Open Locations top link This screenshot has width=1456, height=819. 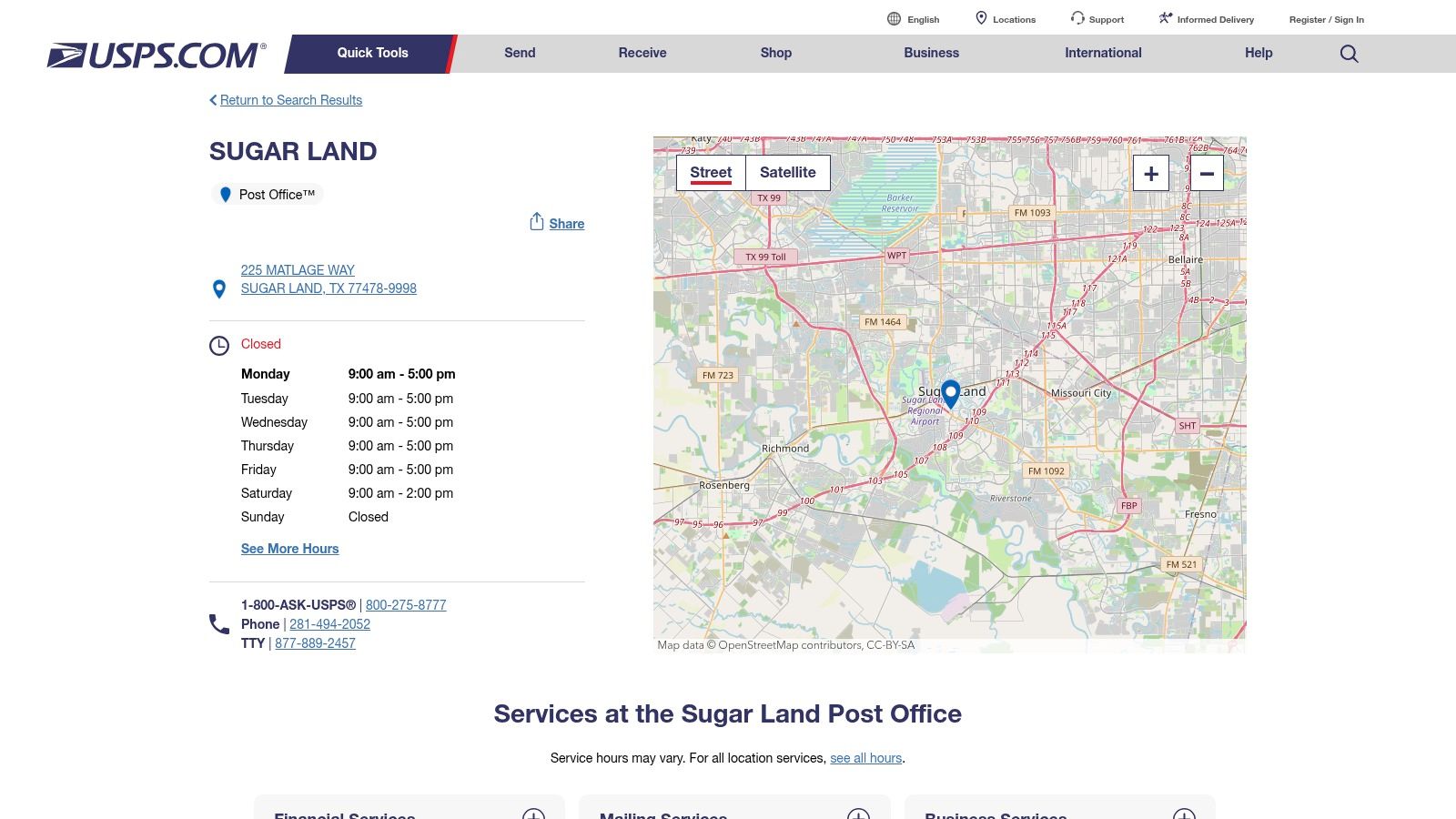point(1014,19)
